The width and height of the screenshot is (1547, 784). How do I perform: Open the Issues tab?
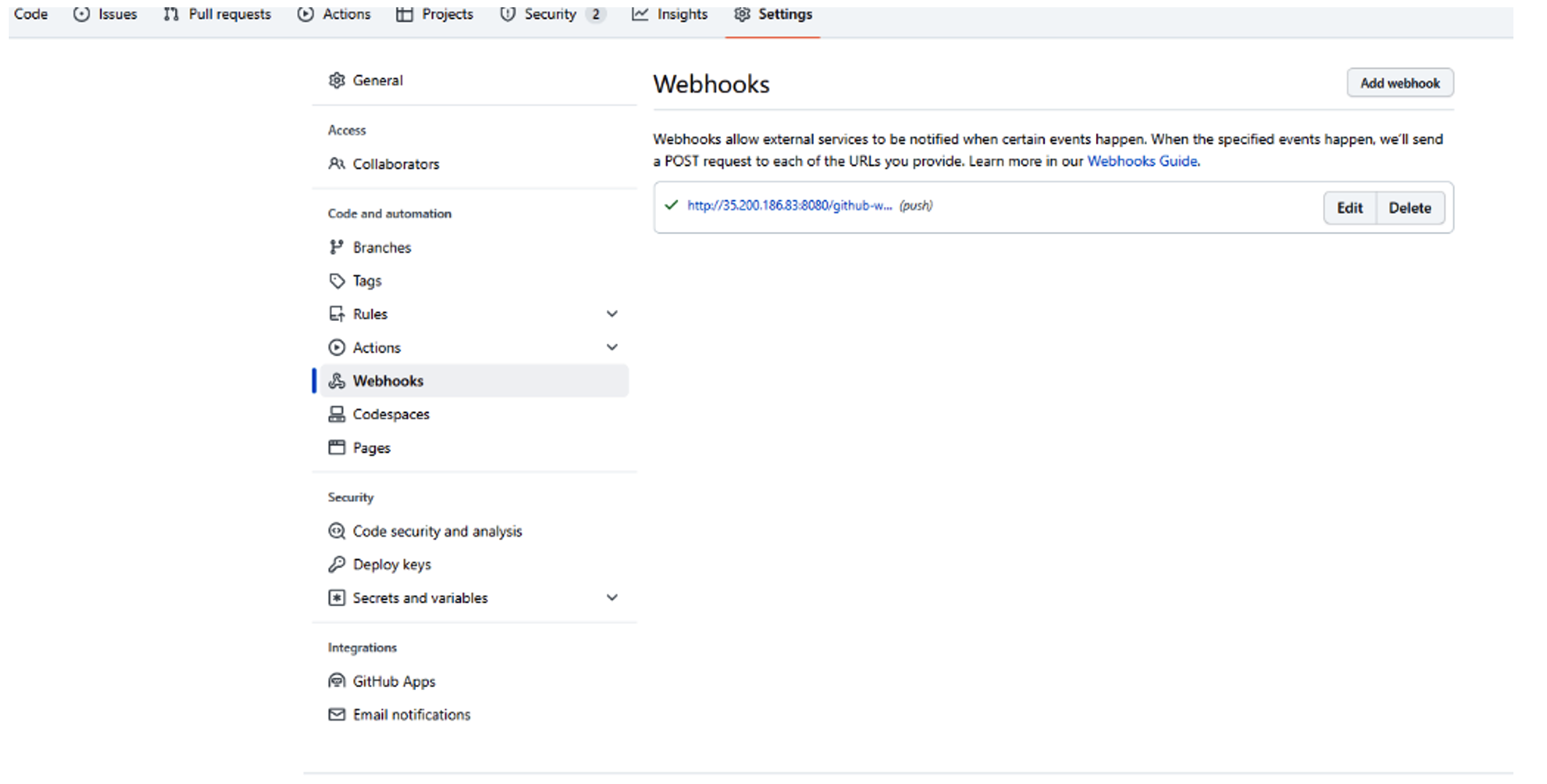(x=105, y=14)
